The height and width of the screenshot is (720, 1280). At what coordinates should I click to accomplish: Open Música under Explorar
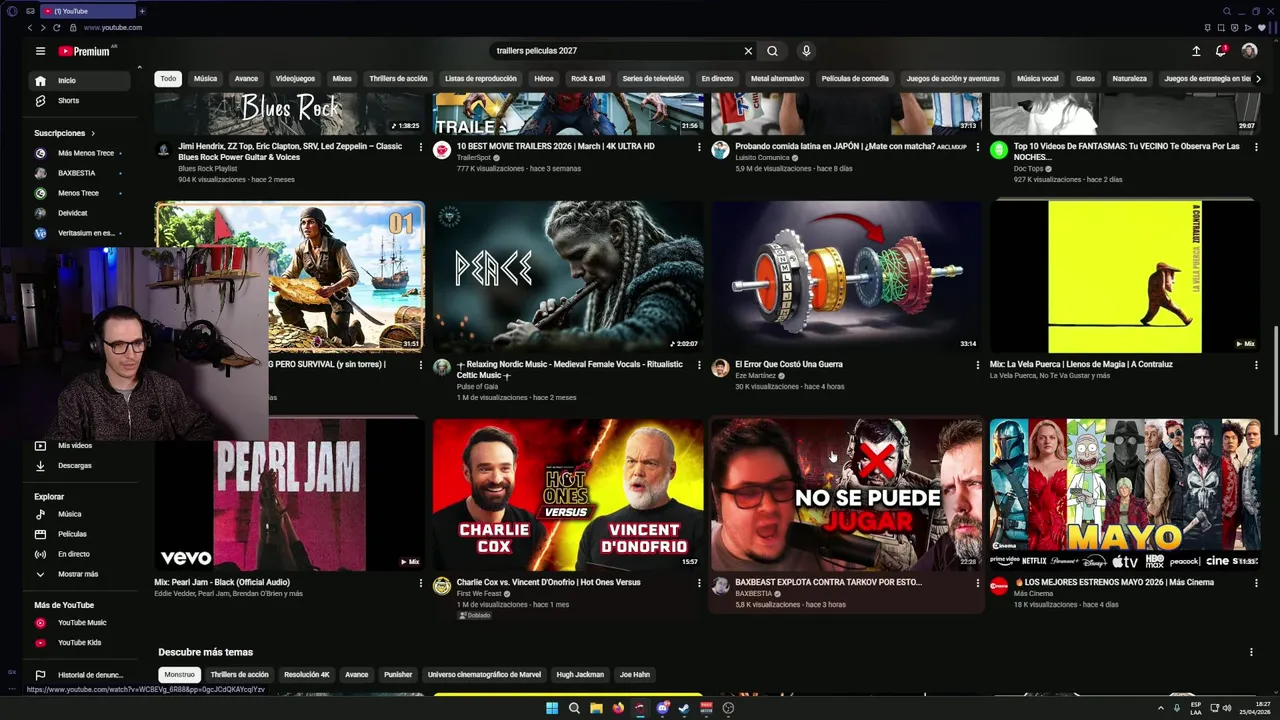click(81, 514)
